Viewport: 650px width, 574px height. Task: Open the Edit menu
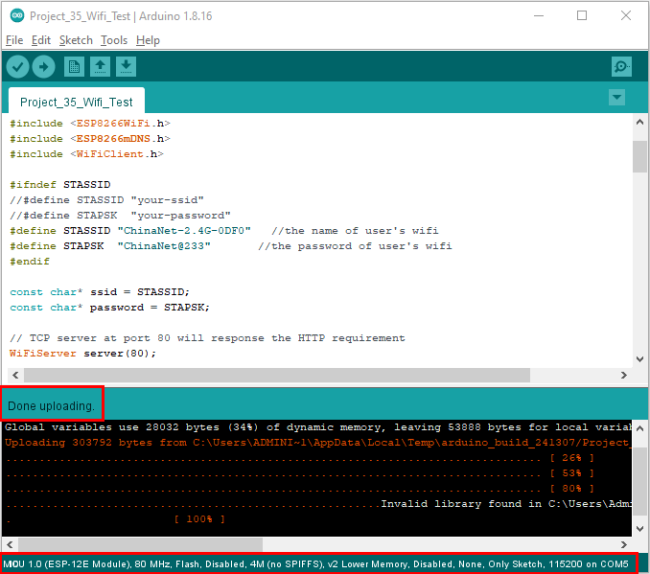[x=41, y=40]
